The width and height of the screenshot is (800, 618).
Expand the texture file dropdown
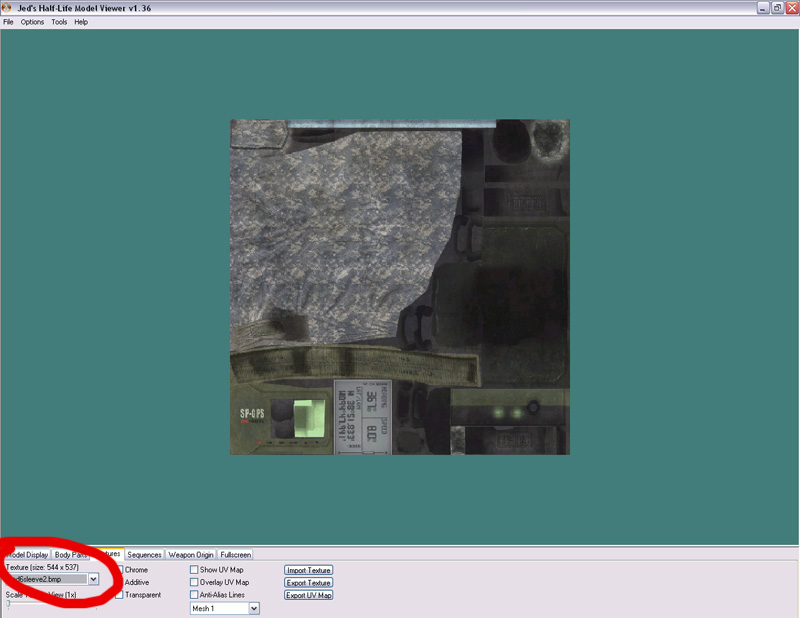point(93,579)
